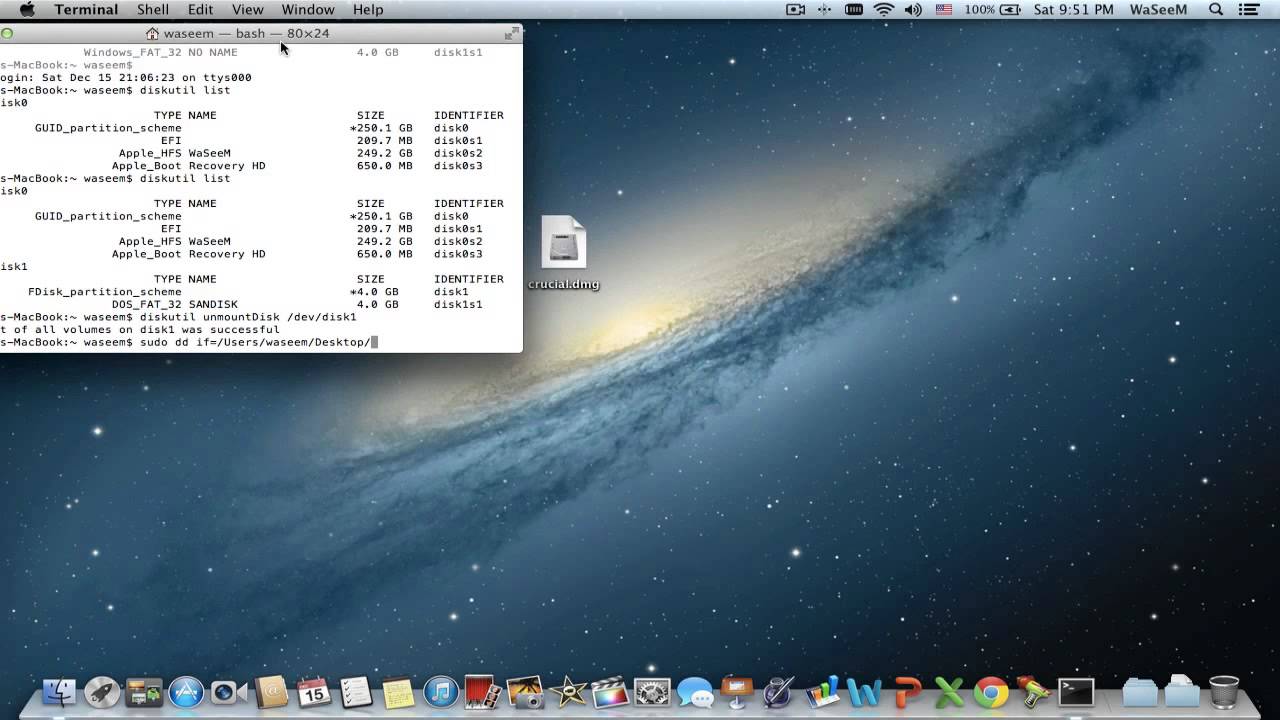Click the memory chip status icon
Image resolution: width=1280 pixels, height=720 pixels.
coord(853,9)
